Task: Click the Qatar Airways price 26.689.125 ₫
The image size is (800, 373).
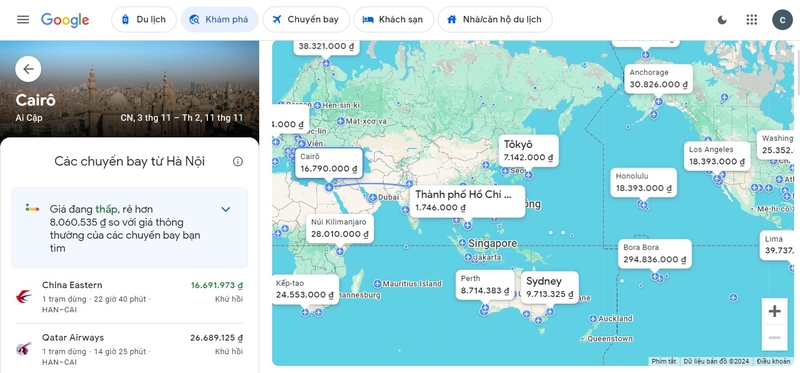Action: pyautogui.click(x=217, y=338)
